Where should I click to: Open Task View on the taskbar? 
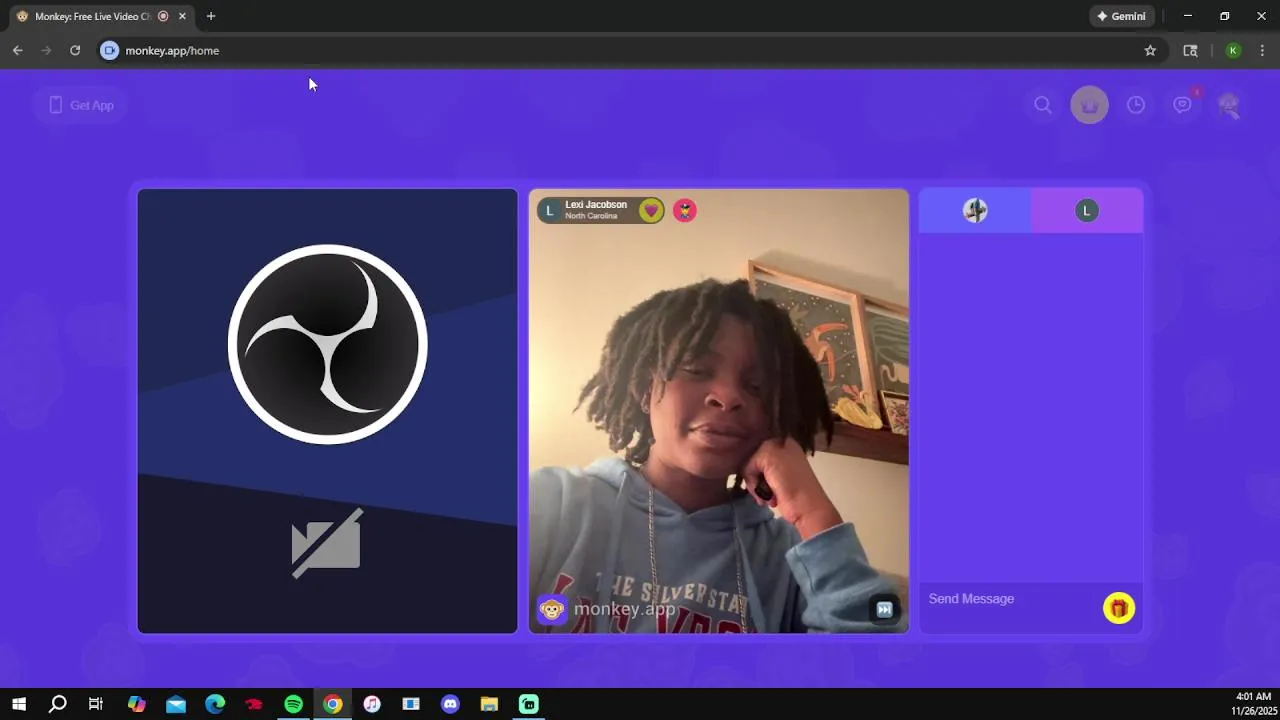pos(96,704)
